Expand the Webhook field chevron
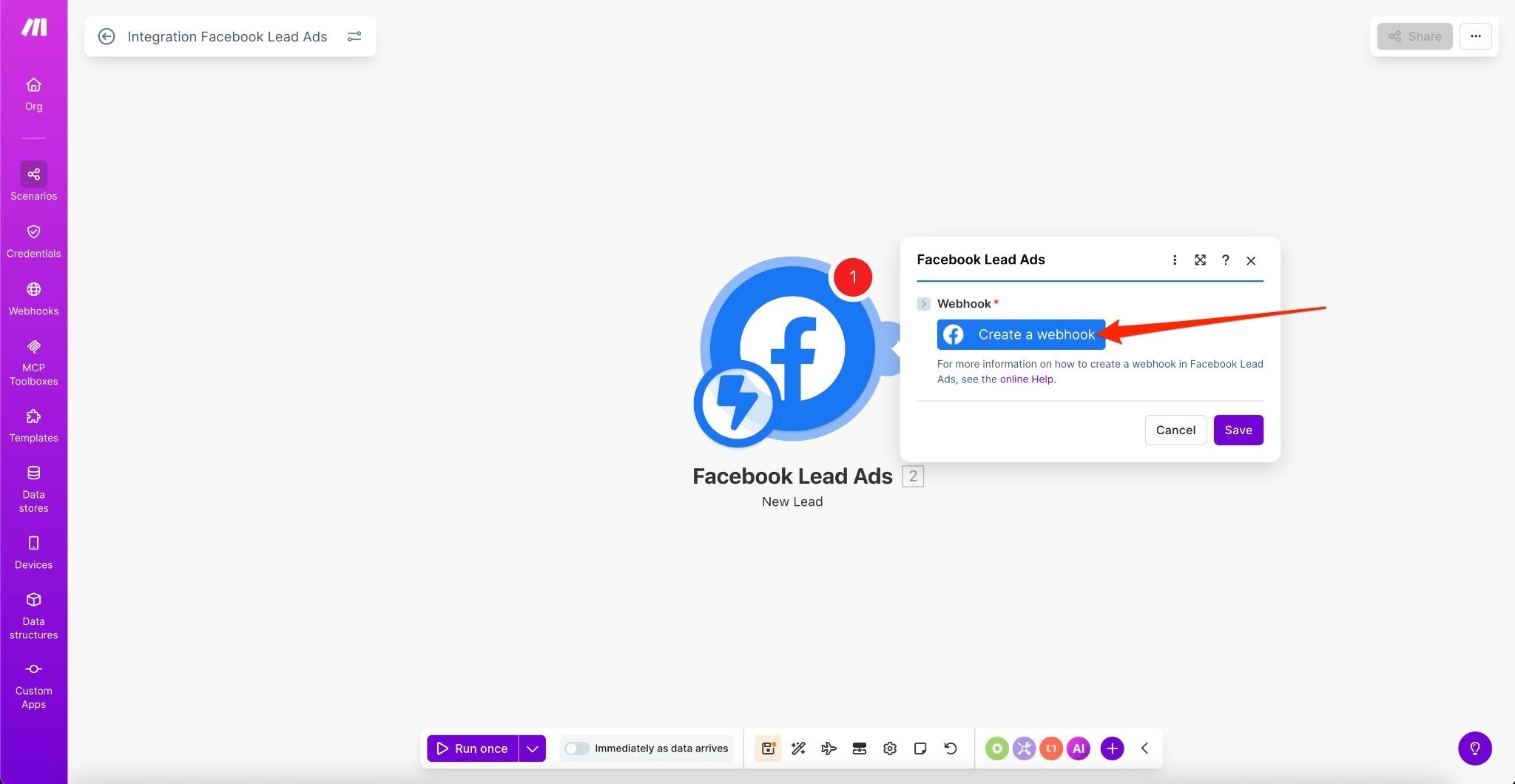 923,304
